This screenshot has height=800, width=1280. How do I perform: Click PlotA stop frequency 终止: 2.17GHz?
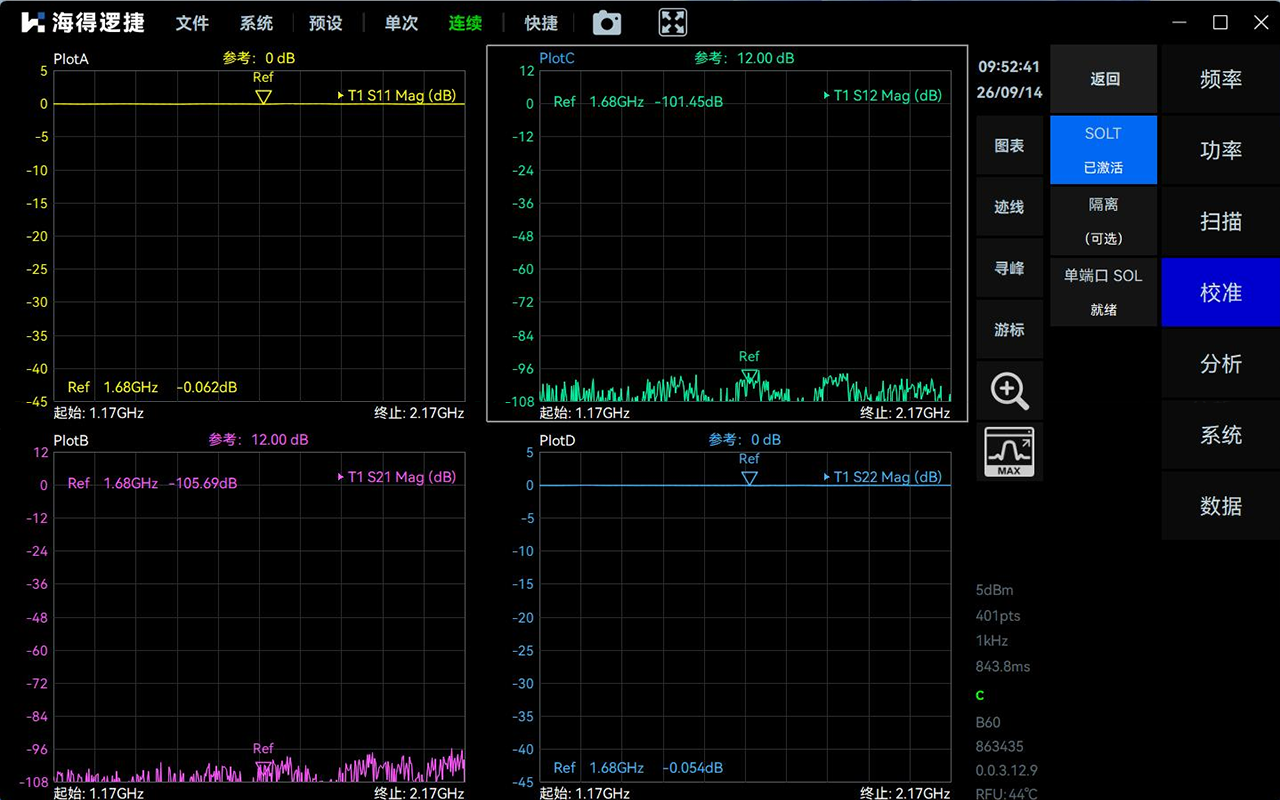click(419, 412)
